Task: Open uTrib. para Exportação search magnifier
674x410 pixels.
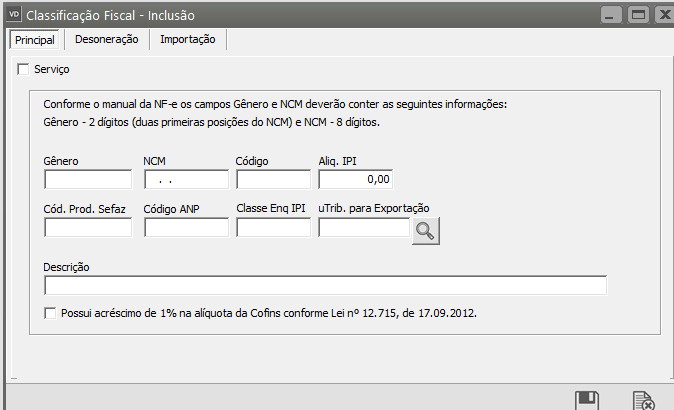Action: [x=426, y=230]
